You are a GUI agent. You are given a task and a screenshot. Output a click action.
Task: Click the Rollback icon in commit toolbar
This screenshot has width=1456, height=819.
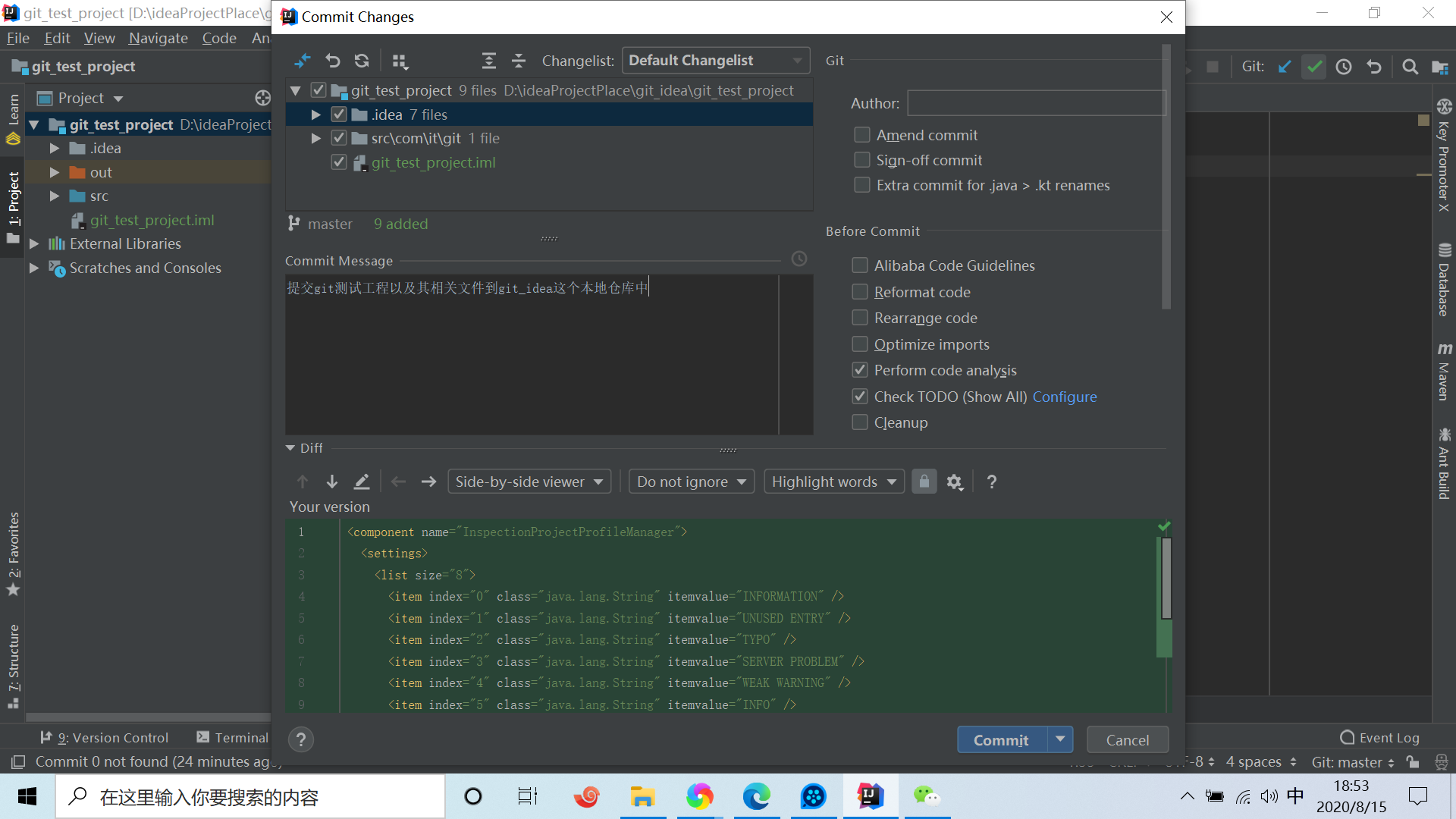(x=333, y=61)
